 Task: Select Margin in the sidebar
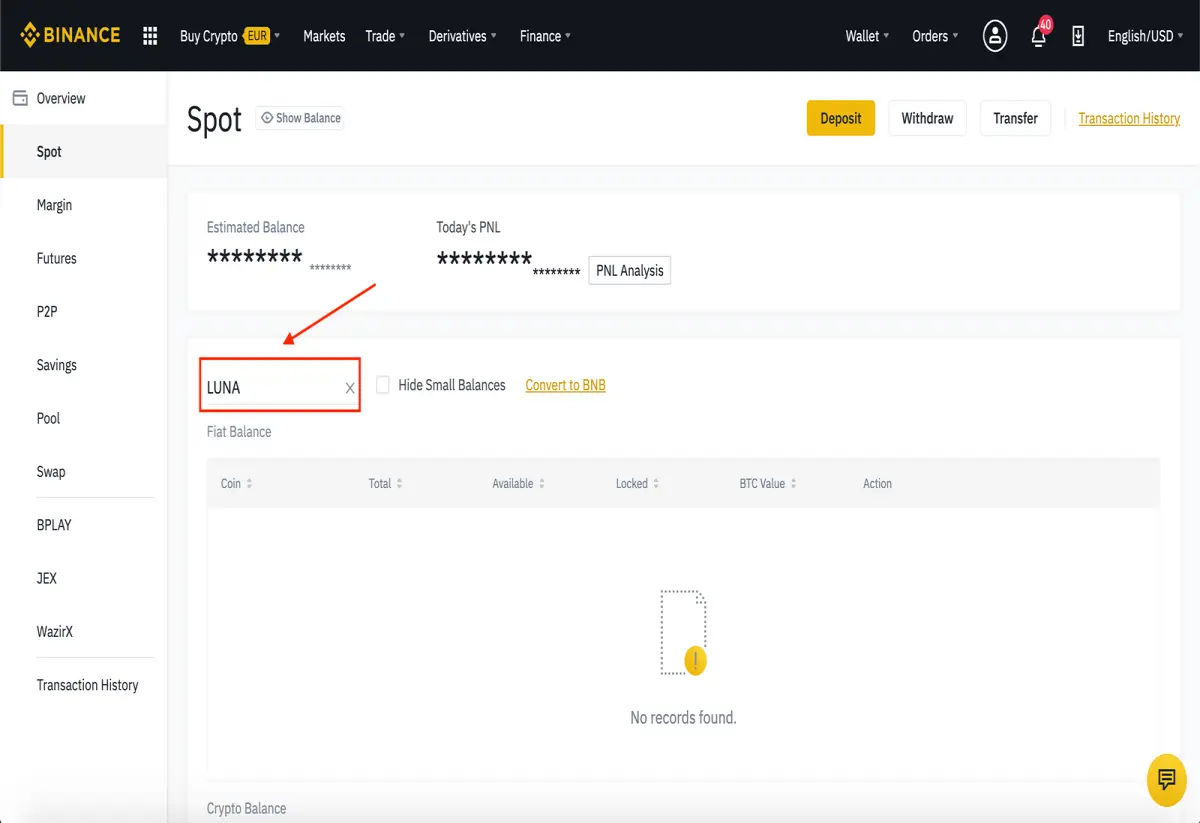tap(54, 205)
